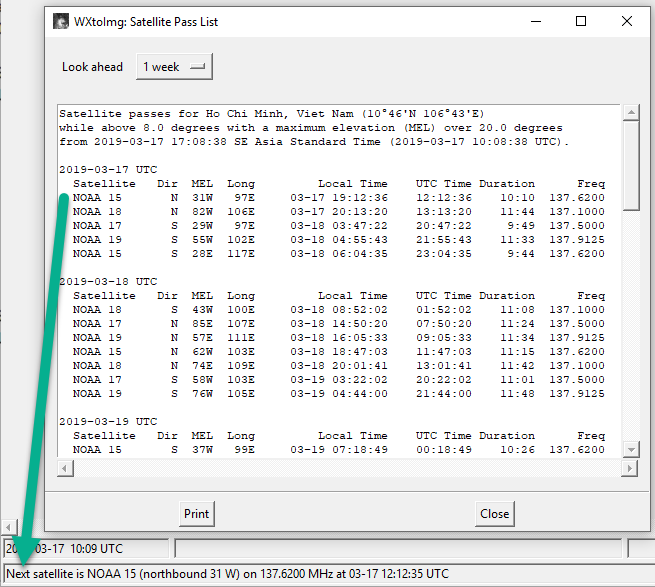The height and width of the screenshot is (587, 655).
Task: Click the 2019-03-18 UTC date heading
Action: click(x=108, y=282)
